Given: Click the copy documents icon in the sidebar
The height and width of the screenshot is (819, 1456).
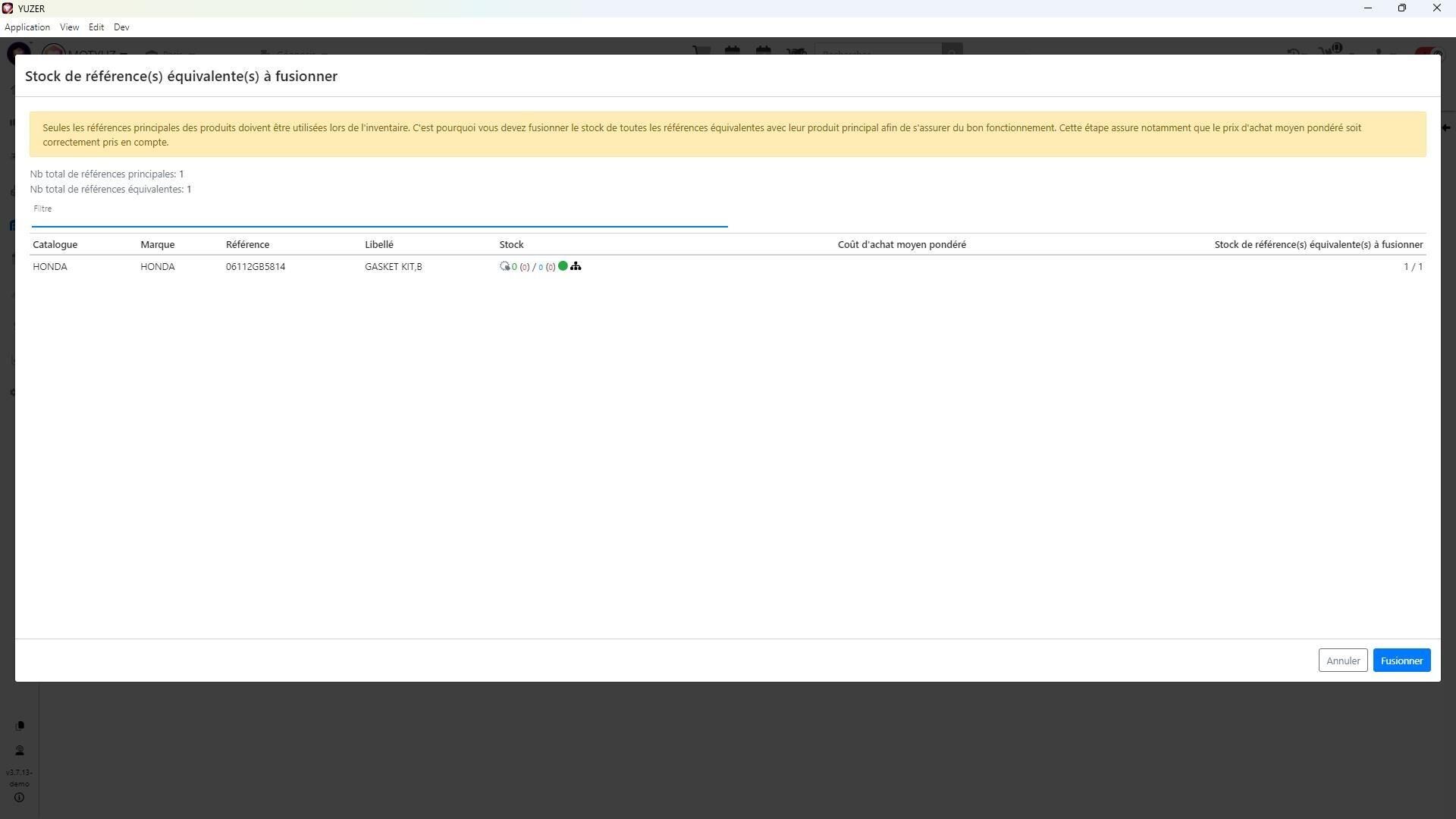Looking at the screenshot, I should 20,726.
